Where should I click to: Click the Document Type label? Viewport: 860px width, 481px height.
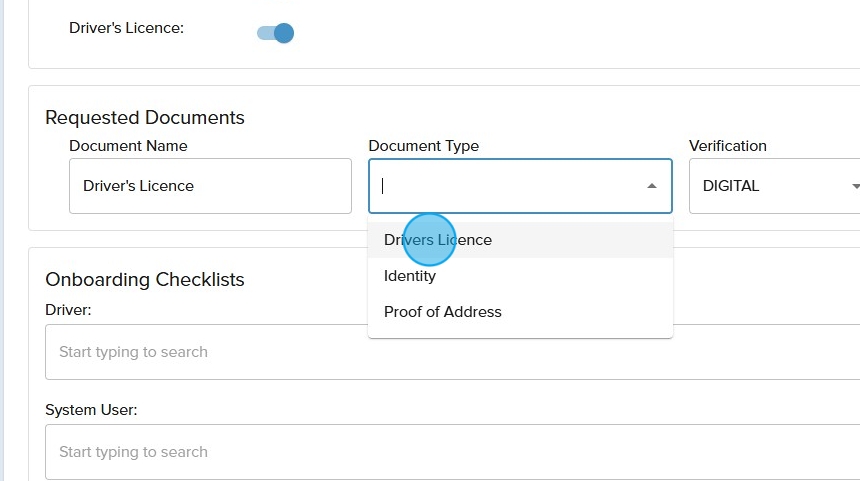pos(423,146)
